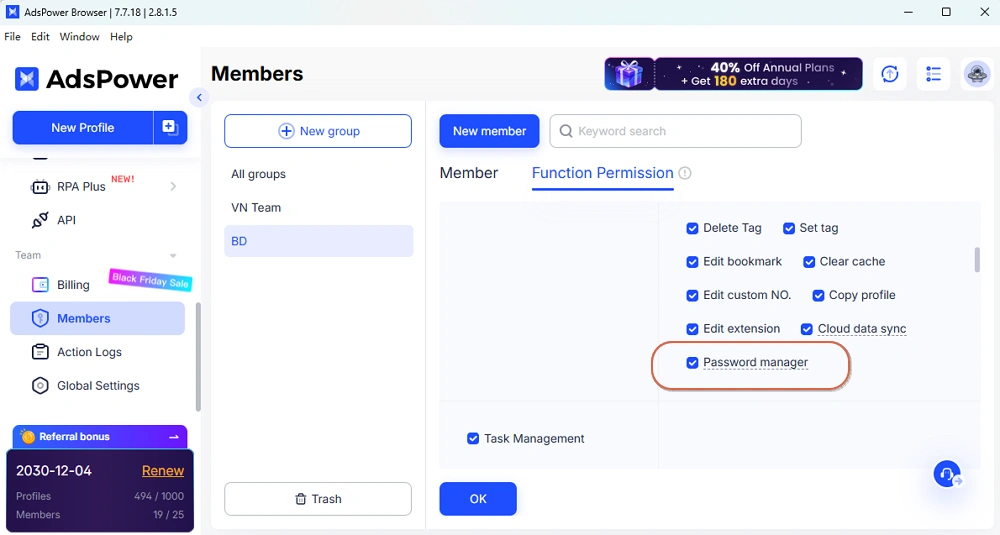
Task: Toggle the Edit bookmark checkbox
Action: coord(692,262)
